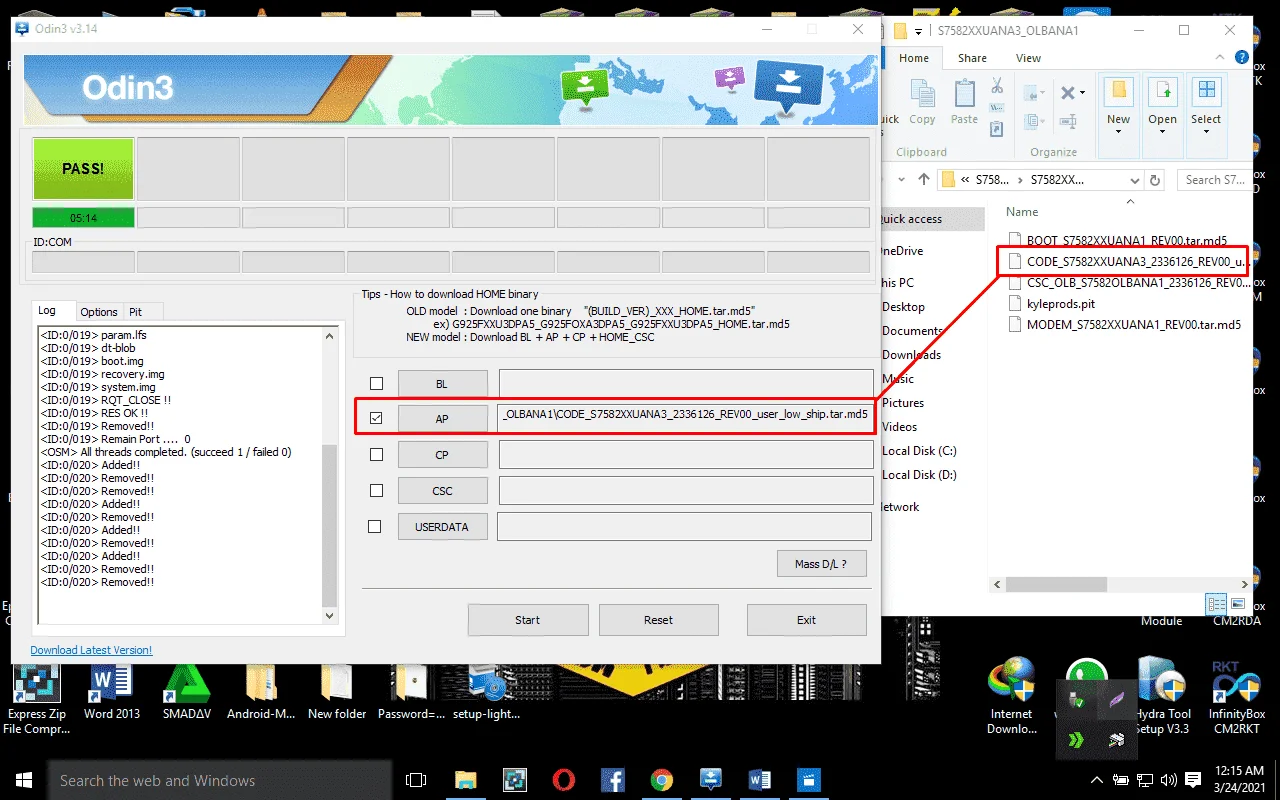1280x800 pixels.
Task: Click the green 05:14 progress bar
Action: pyautogui.click(x=83, y=218)
